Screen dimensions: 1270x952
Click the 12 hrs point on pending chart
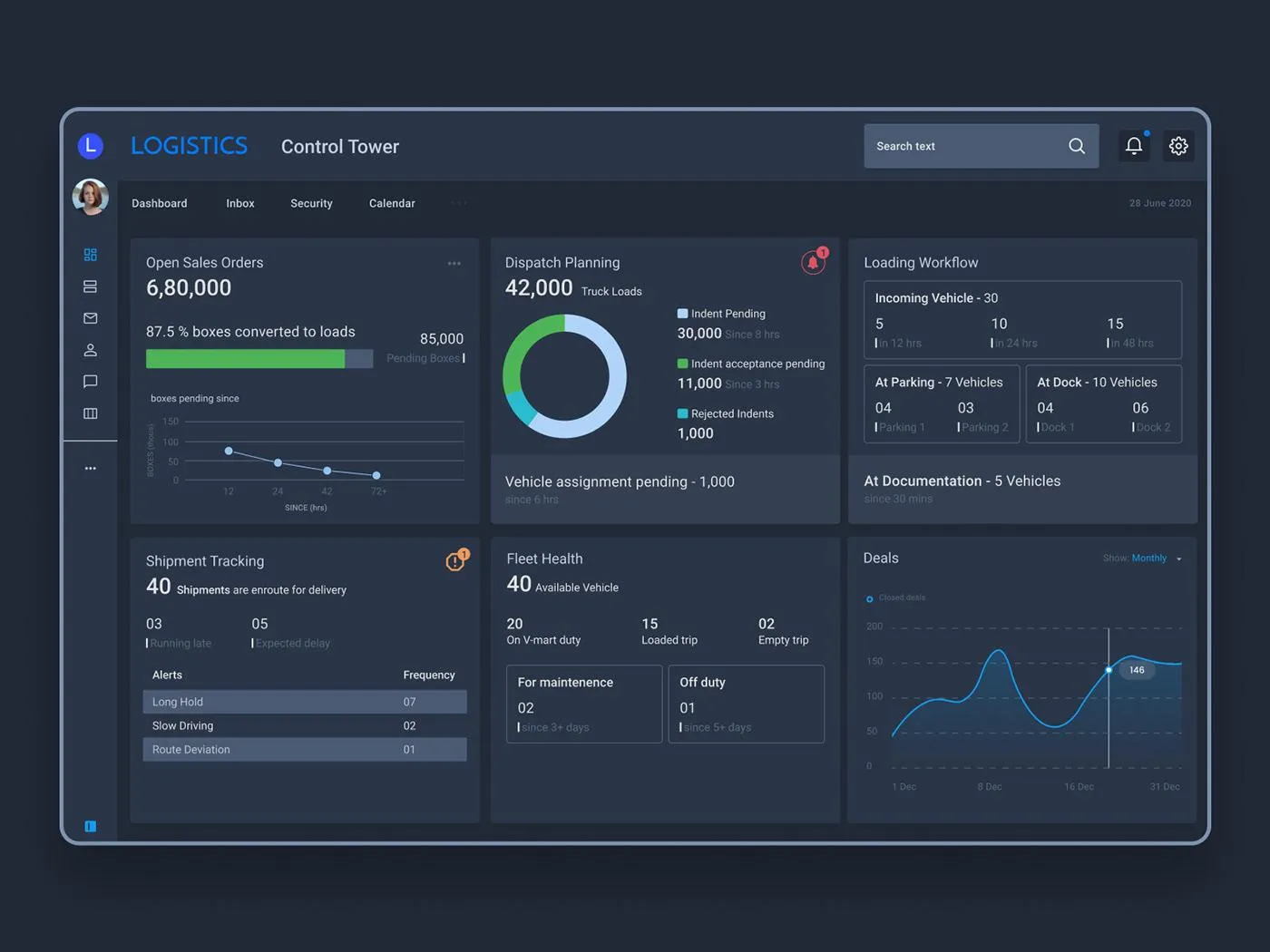point(229,451)
